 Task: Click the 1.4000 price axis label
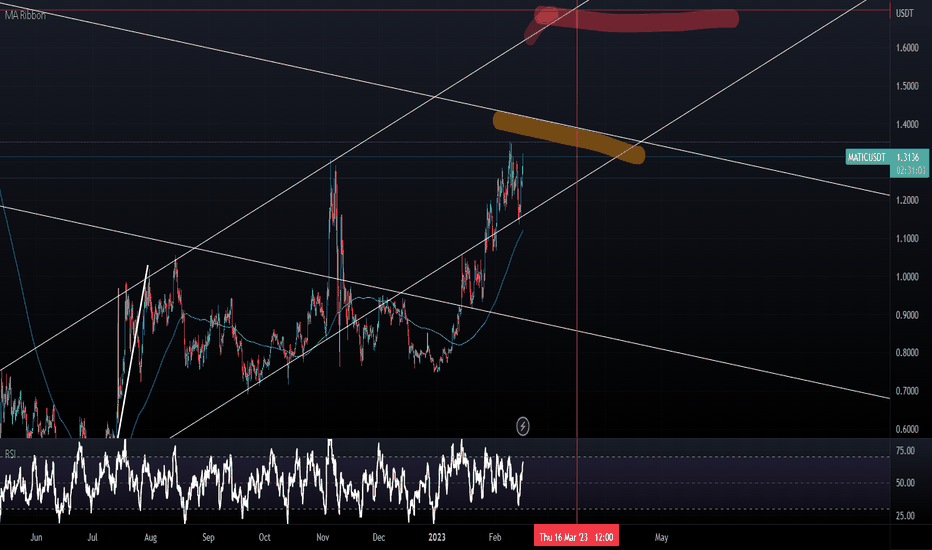coord(908,124)
